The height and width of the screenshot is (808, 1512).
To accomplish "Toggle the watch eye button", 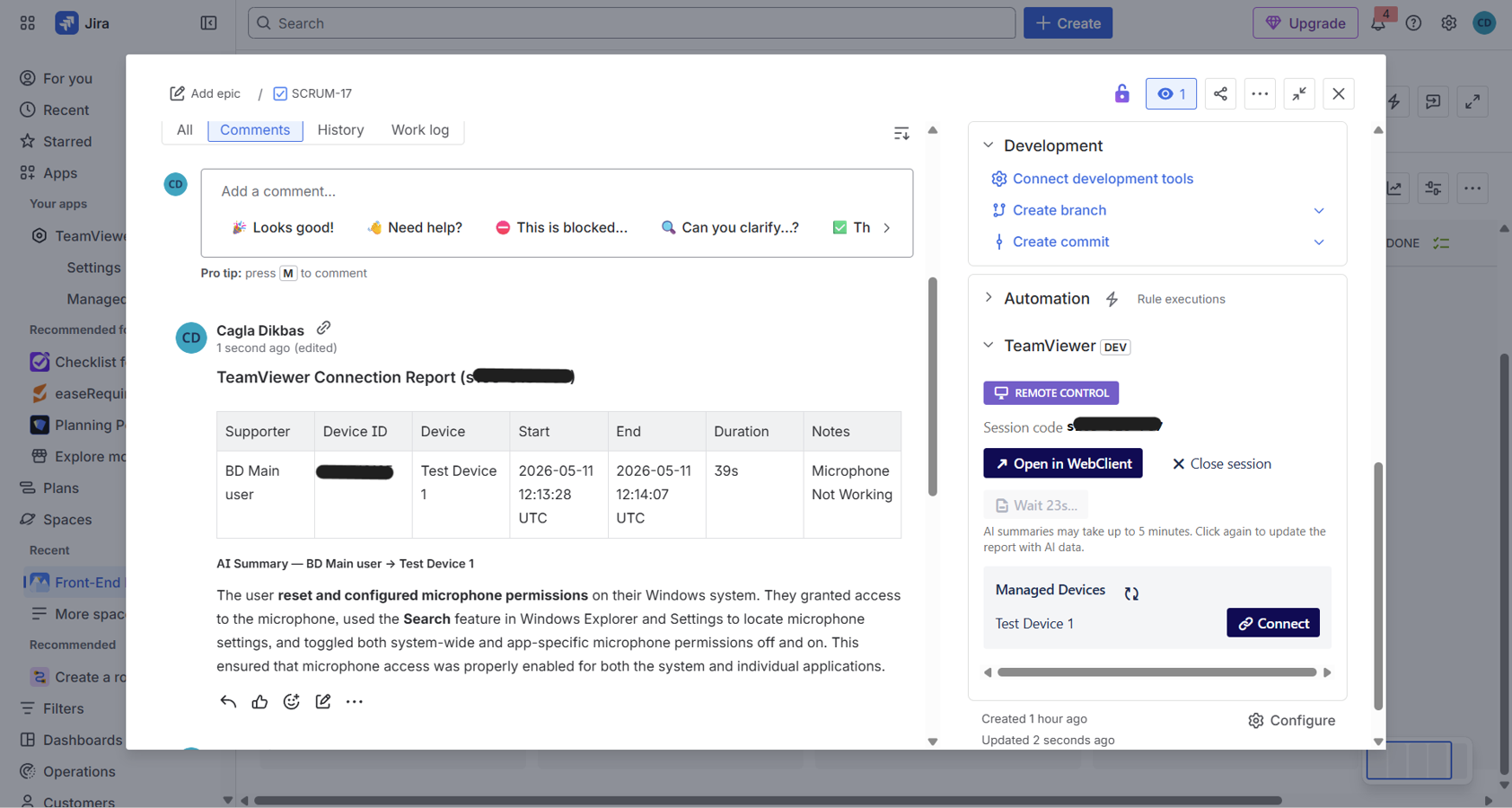I will (x=1171, y=93).
